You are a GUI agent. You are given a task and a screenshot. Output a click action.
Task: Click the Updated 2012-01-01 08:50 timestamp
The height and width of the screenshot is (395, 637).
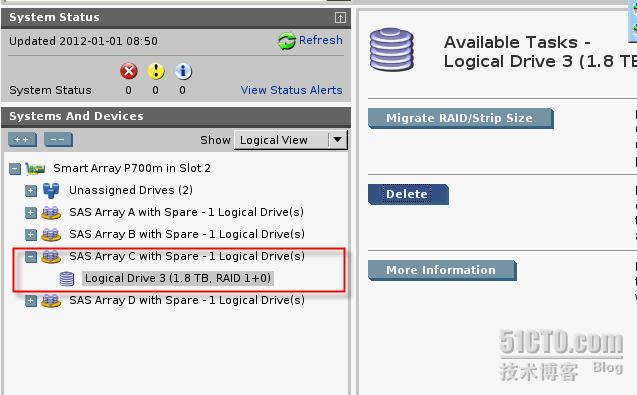click(x=83, y=41)
